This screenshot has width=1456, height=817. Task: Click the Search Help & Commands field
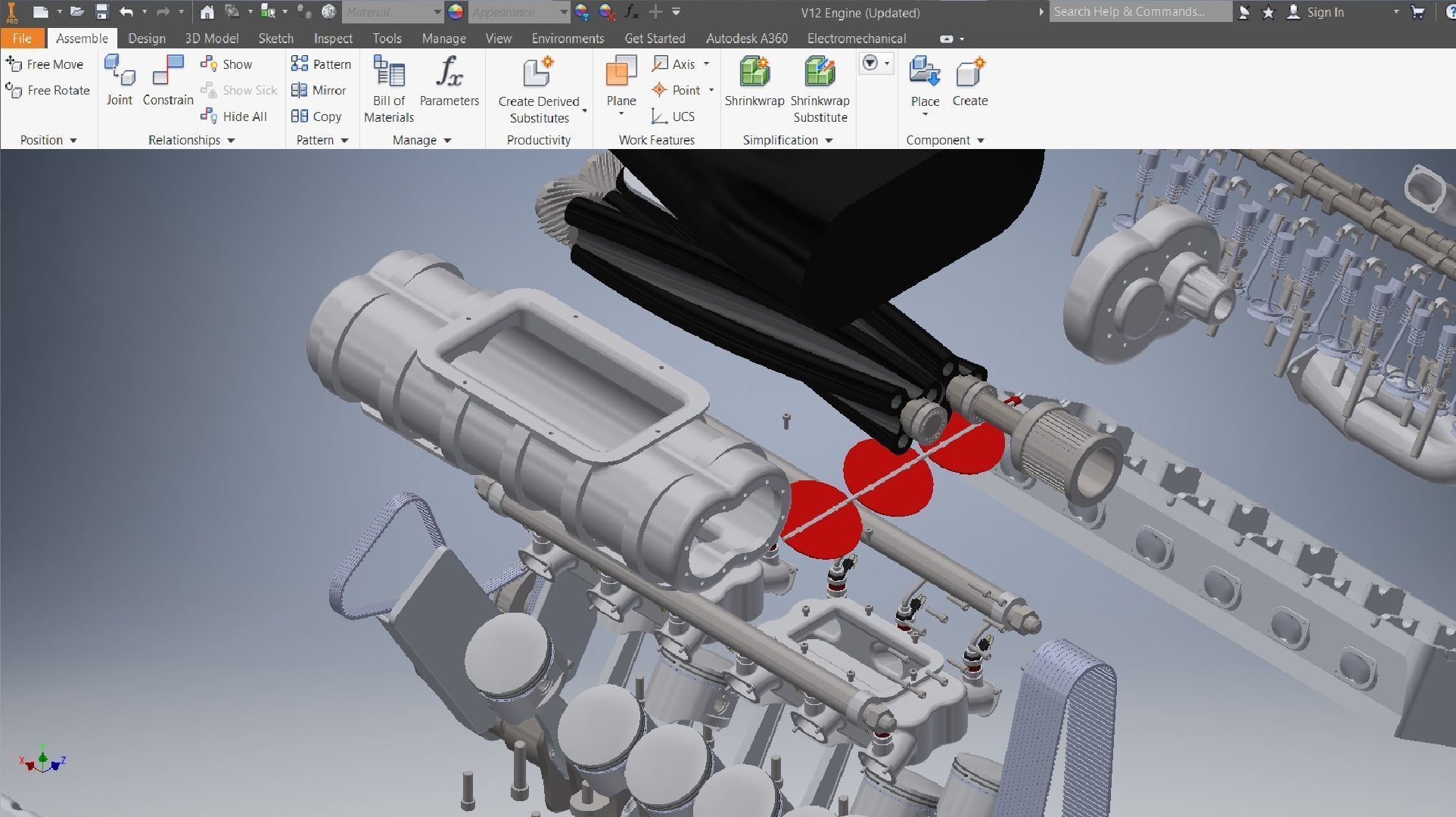(x=1140, y=12)
